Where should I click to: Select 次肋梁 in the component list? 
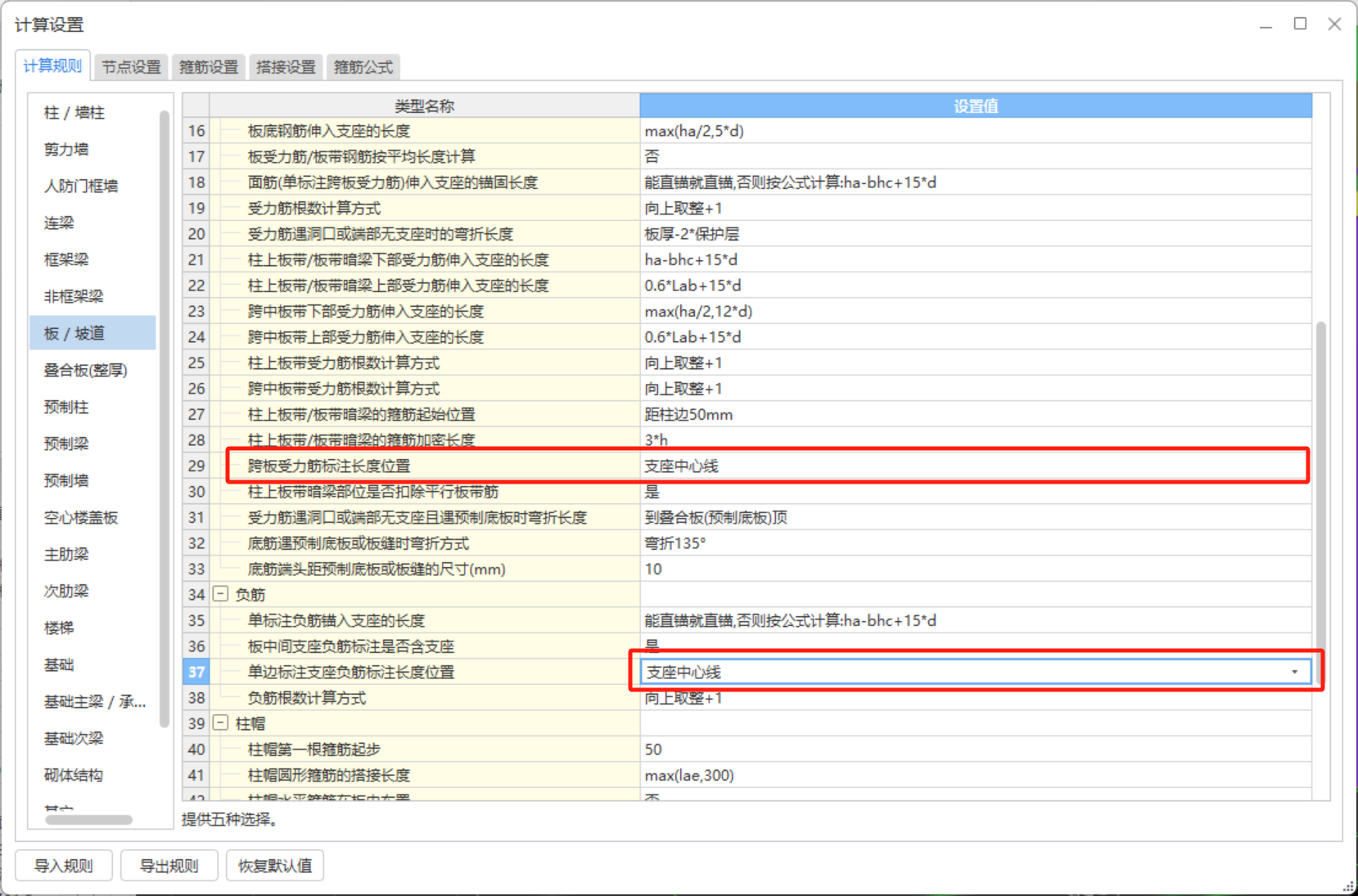click(92, 591)
